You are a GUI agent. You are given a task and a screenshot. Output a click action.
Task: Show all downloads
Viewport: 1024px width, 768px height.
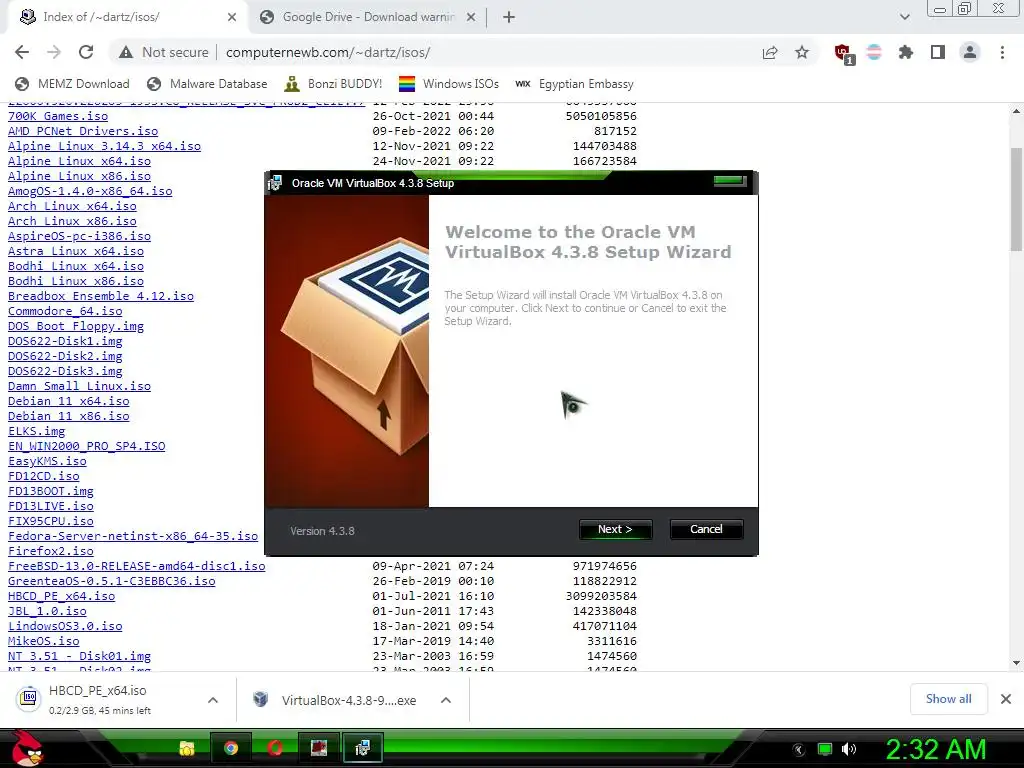pos(948,699)
